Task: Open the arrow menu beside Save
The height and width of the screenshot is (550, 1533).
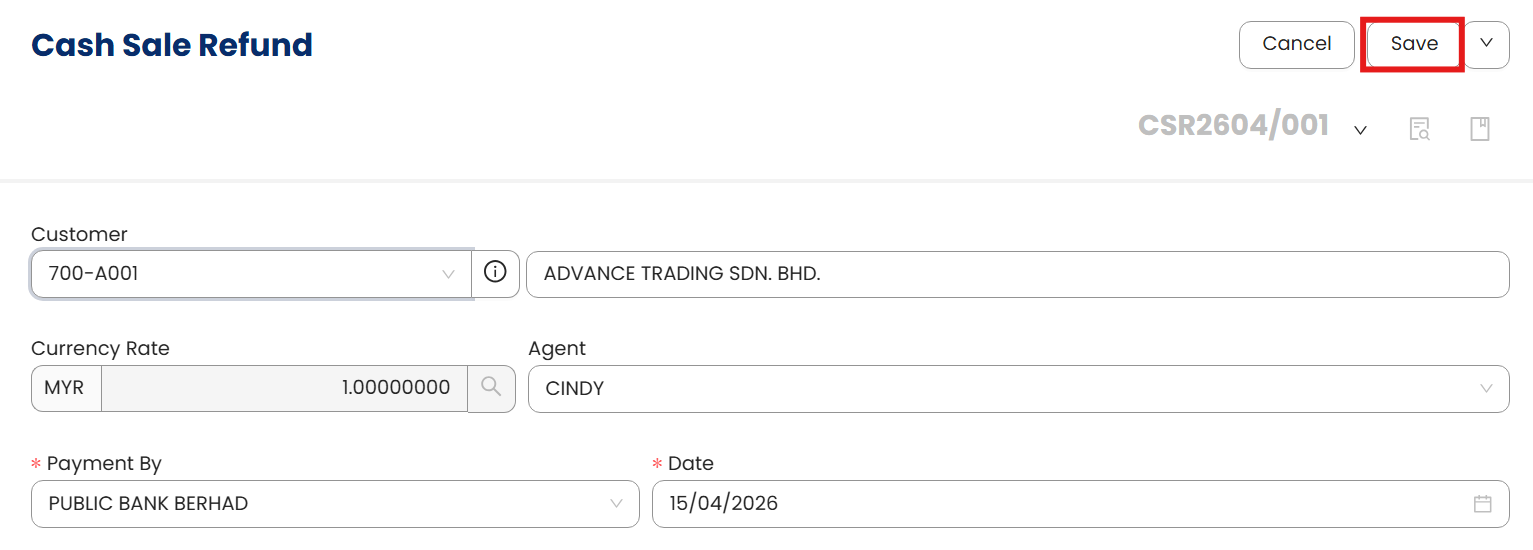Action: click(x=1486, y=44)
